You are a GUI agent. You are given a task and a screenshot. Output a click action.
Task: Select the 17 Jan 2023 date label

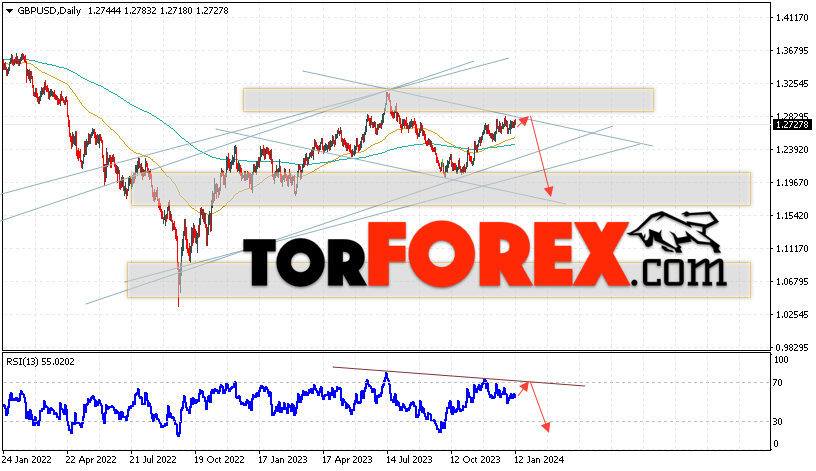coord(283,460)
